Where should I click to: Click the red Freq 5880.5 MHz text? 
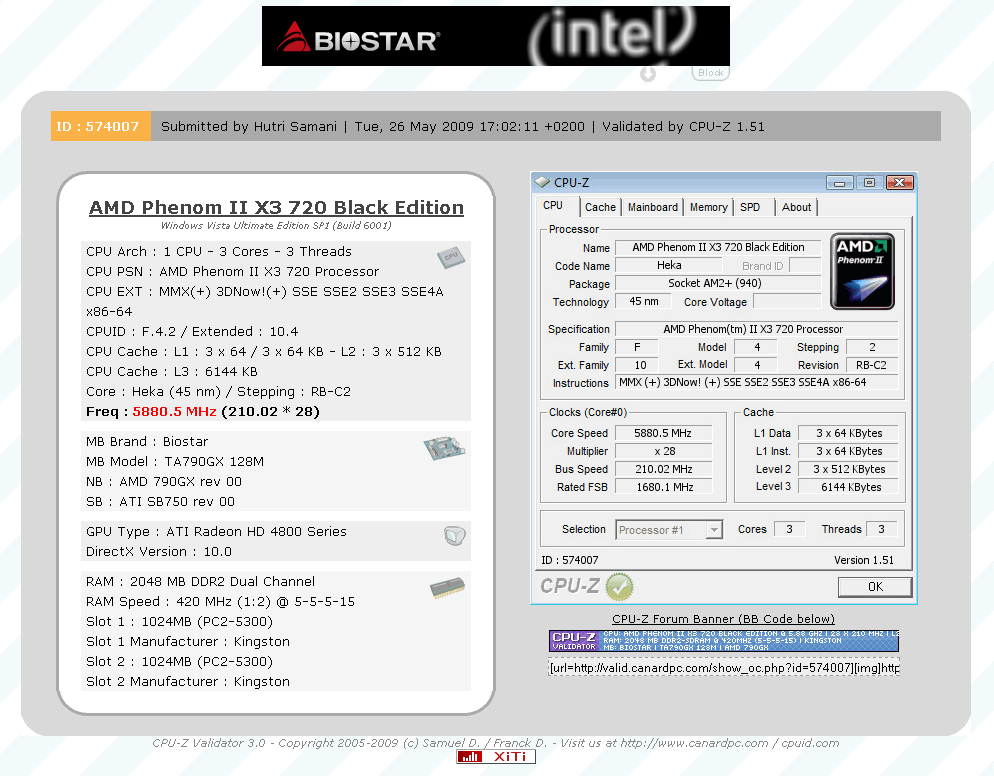coord(174,411)
